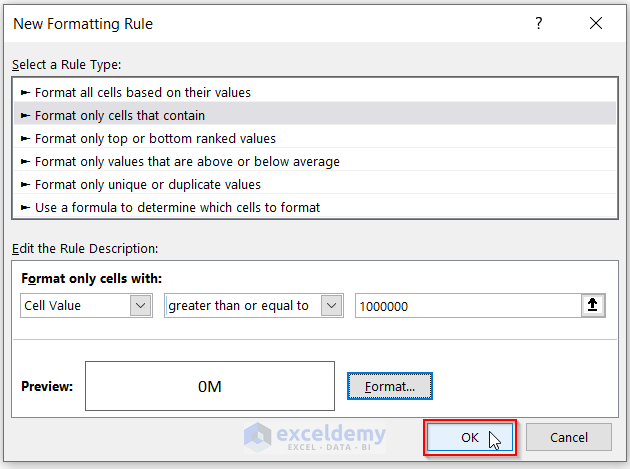This screenshot has width=630, height=469.
Task: Click the 0M format preview box
Action: tap(210, 385)
